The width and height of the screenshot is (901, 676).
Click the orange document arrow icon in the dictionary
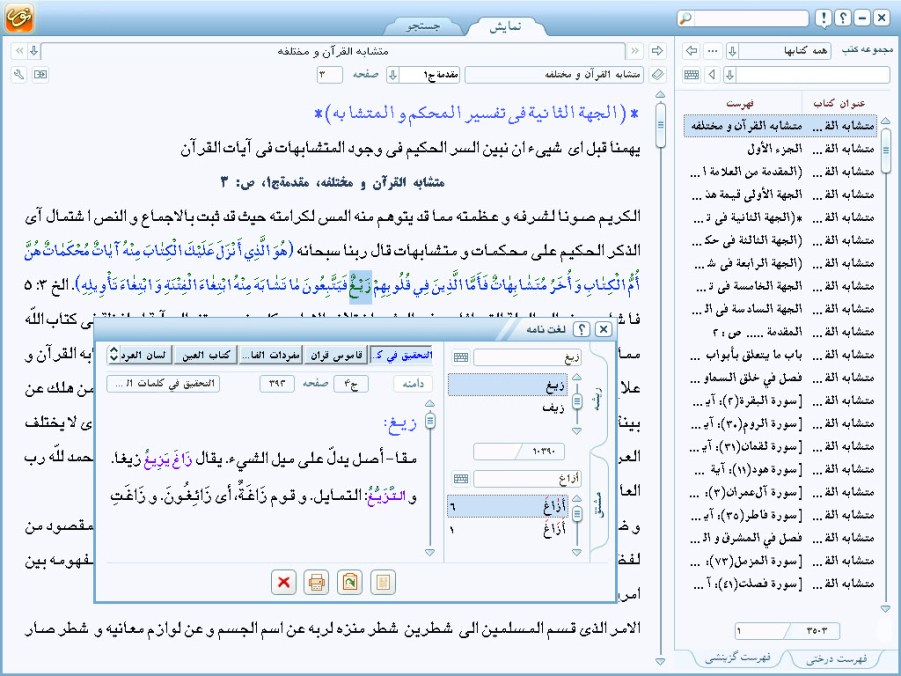(x=350, y=582)
